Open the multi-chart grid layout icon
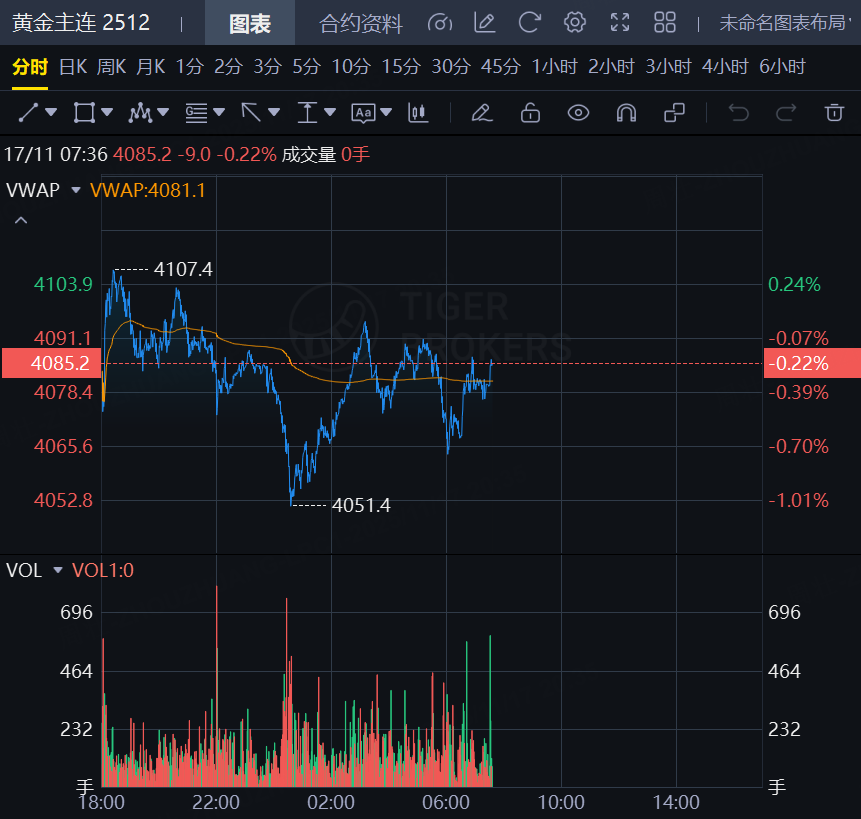Image resolution: width=861 pixels, height=819 pixels. pyautogui.click(x=665, y=23)
